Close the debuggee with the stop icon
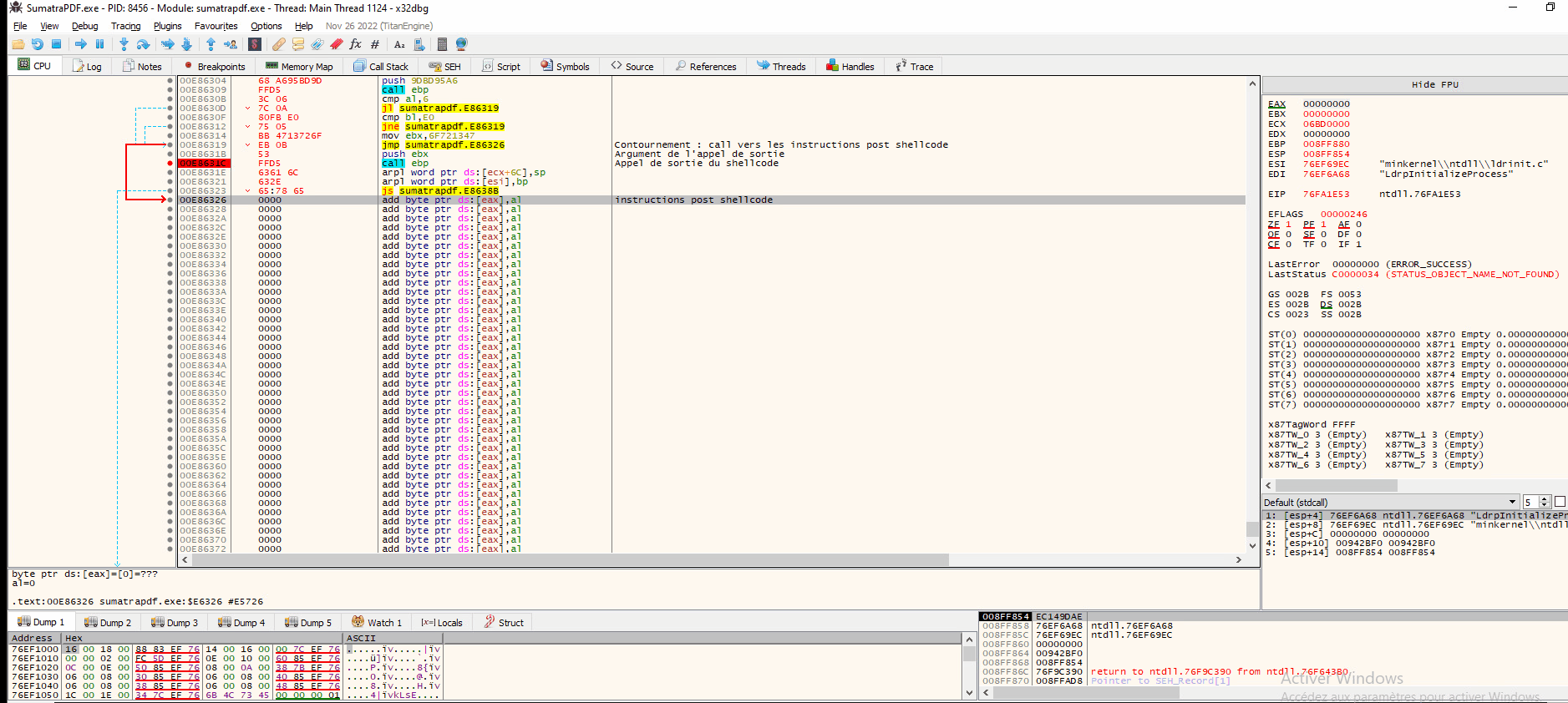The width and height of the screenshot is (1568, 703). pyautogui.click(x=57, y=44)
